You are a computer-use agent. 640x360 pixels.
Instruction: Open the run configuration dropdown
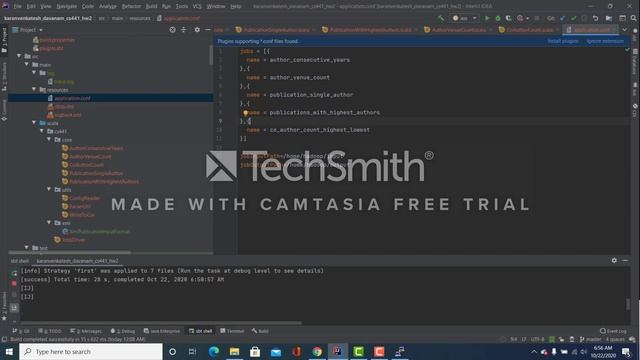click(464, 18)
